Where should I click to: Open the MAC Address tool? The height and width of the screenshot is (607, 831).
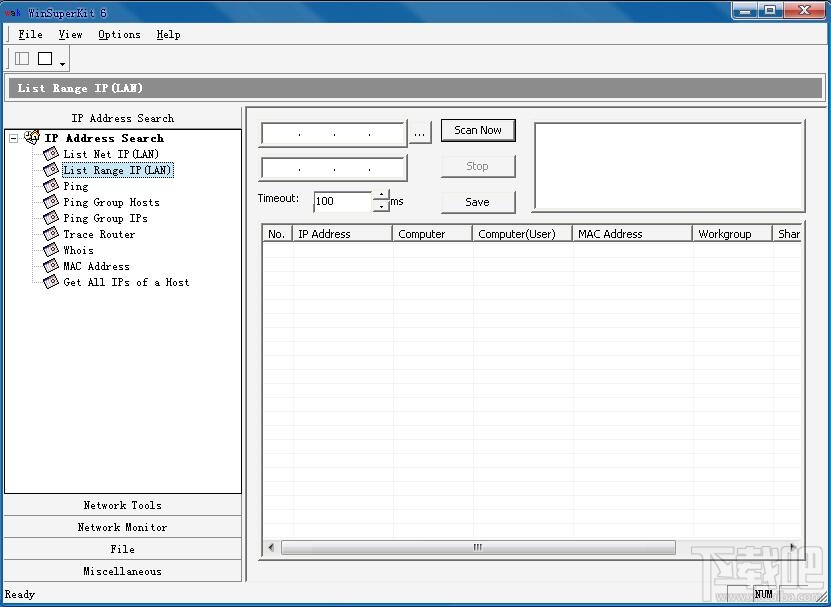[95, 266]
